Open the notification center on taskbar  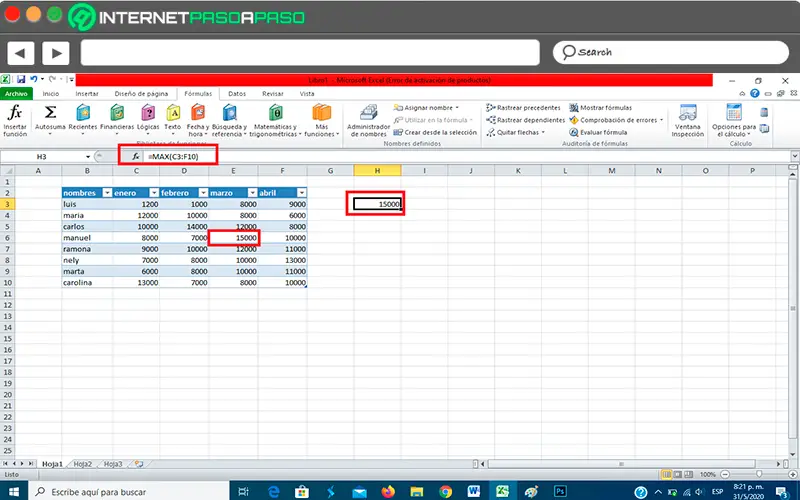[782, 492]
